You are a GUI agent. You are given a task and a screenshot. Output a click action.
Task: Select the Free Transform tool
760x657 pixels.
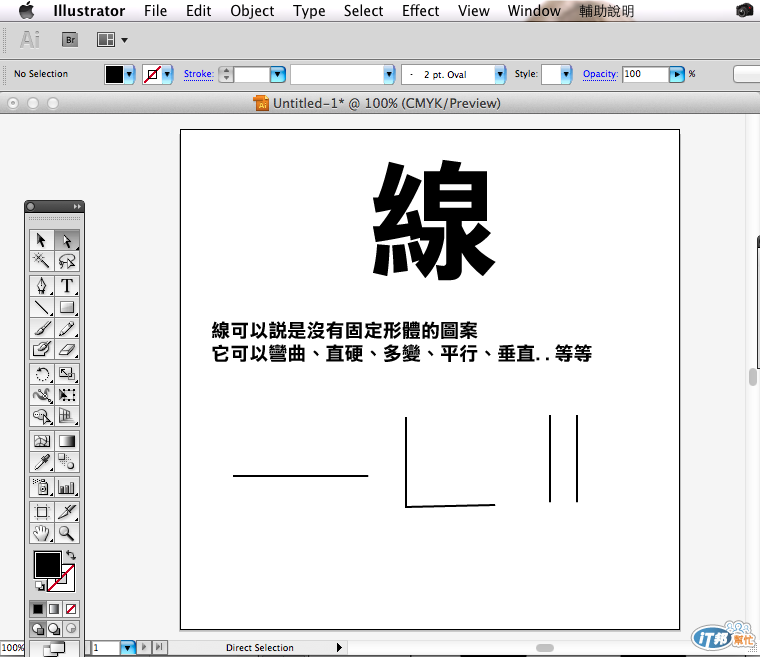coord(67,395)
